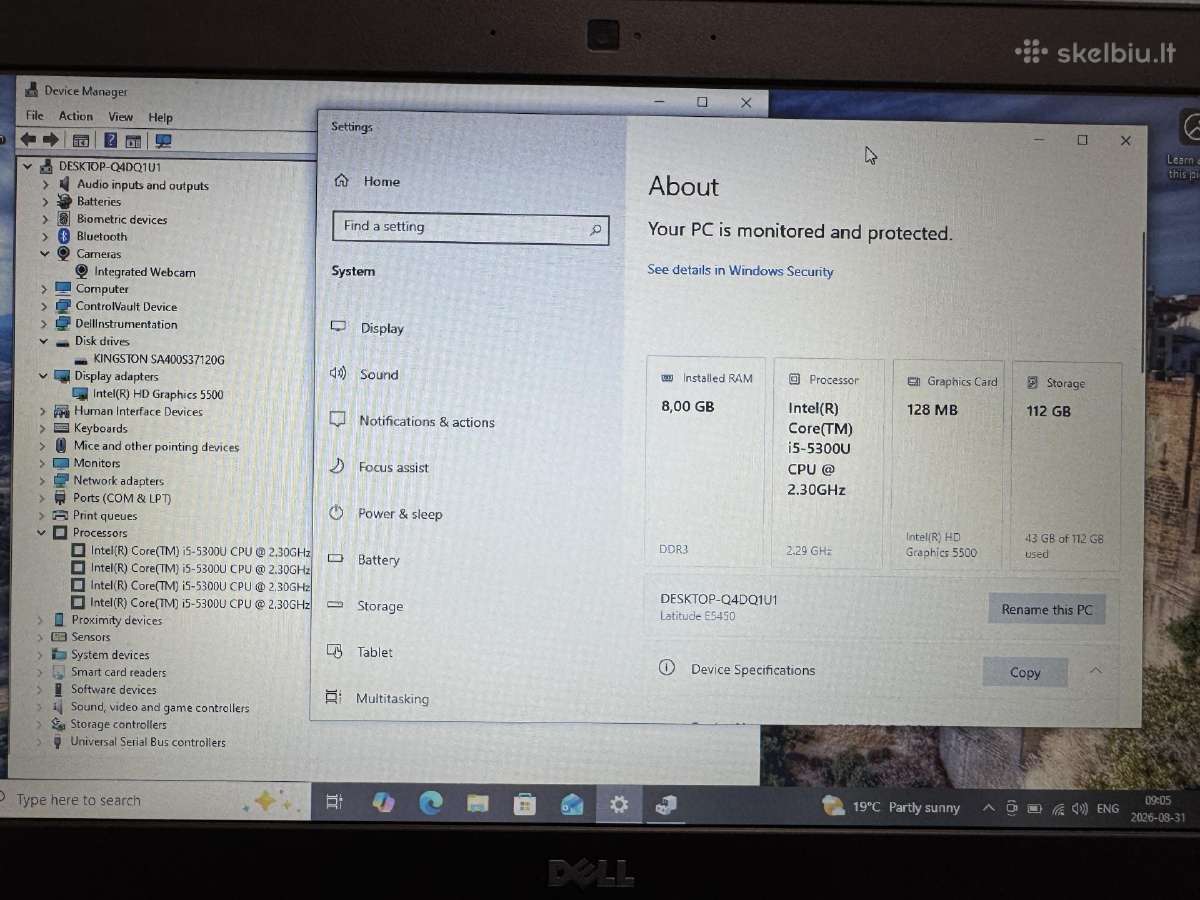Click the Wi-Fi icon in system tray
This screenshot has width=1200, height=900.
(1058, 808)
